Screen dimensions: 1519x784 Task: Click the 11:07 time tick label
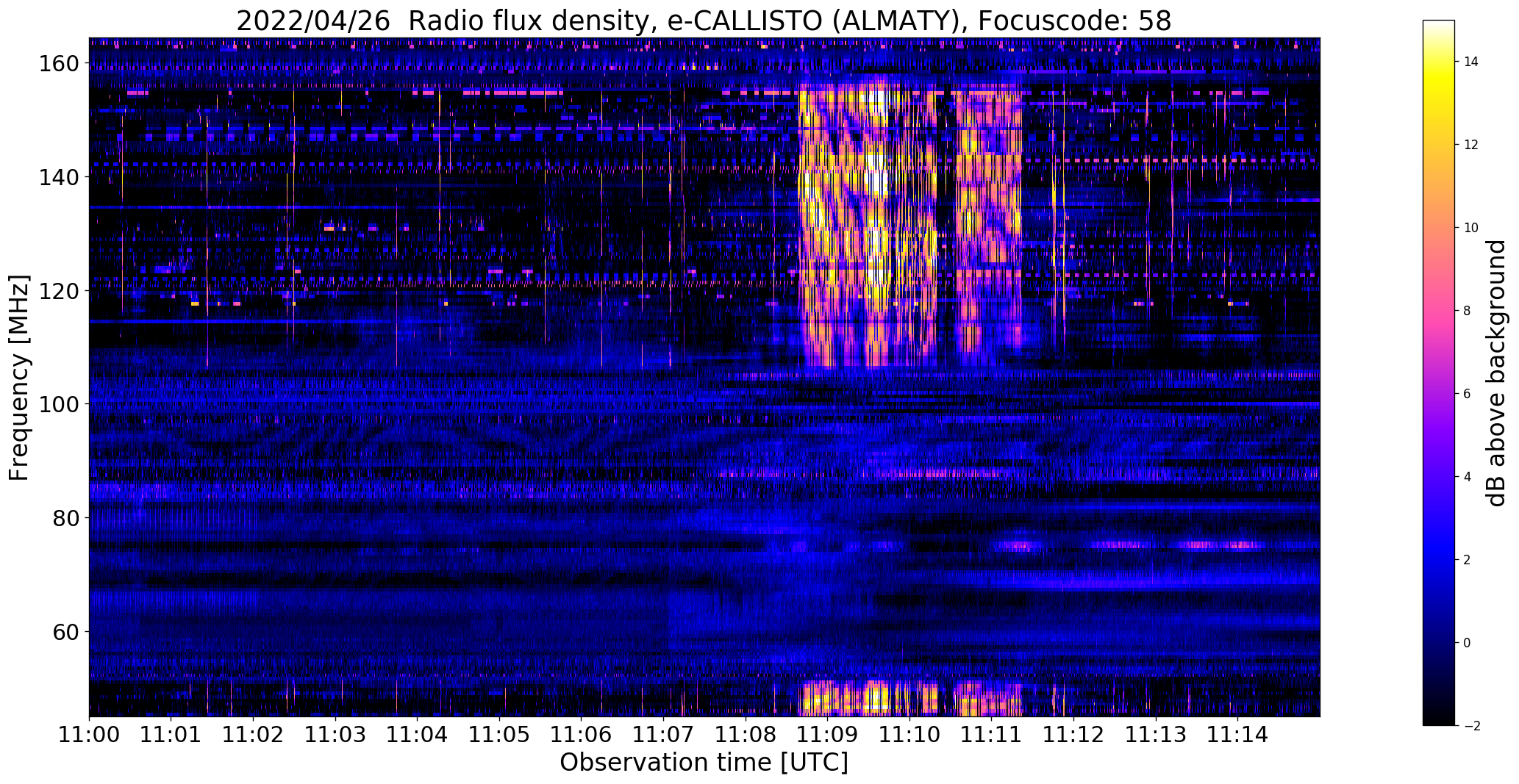click(663, 735)
